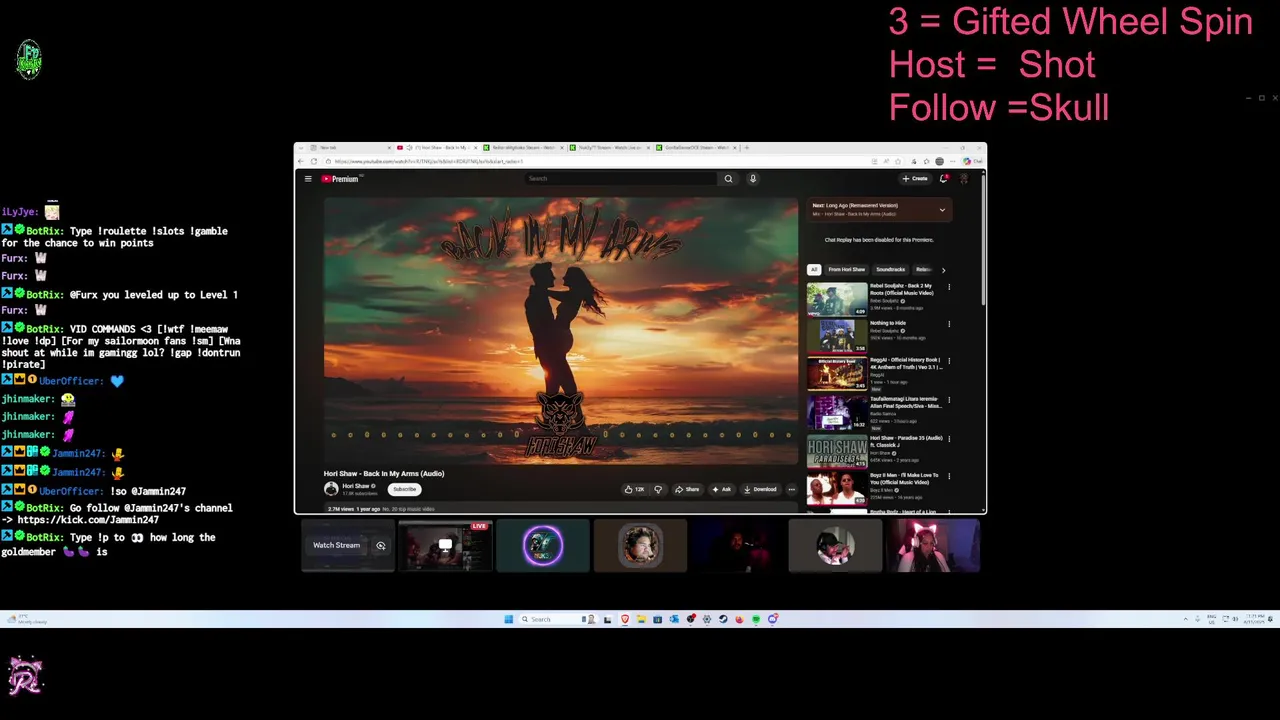This screenshot has height=720, width=1280.
Task: Click the YouTube search magnifier button
Action: tap(728, 179)
